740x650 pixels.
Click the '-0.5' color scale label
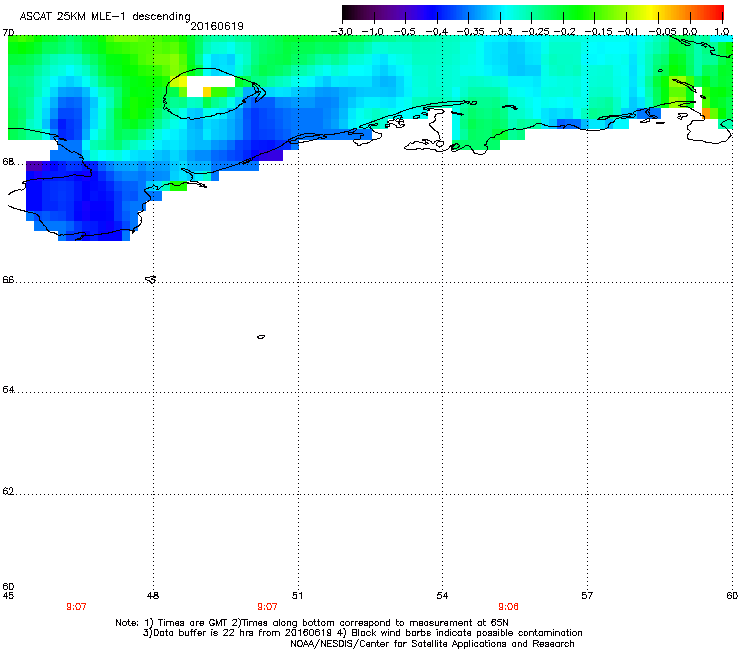(x=404, y=31)
